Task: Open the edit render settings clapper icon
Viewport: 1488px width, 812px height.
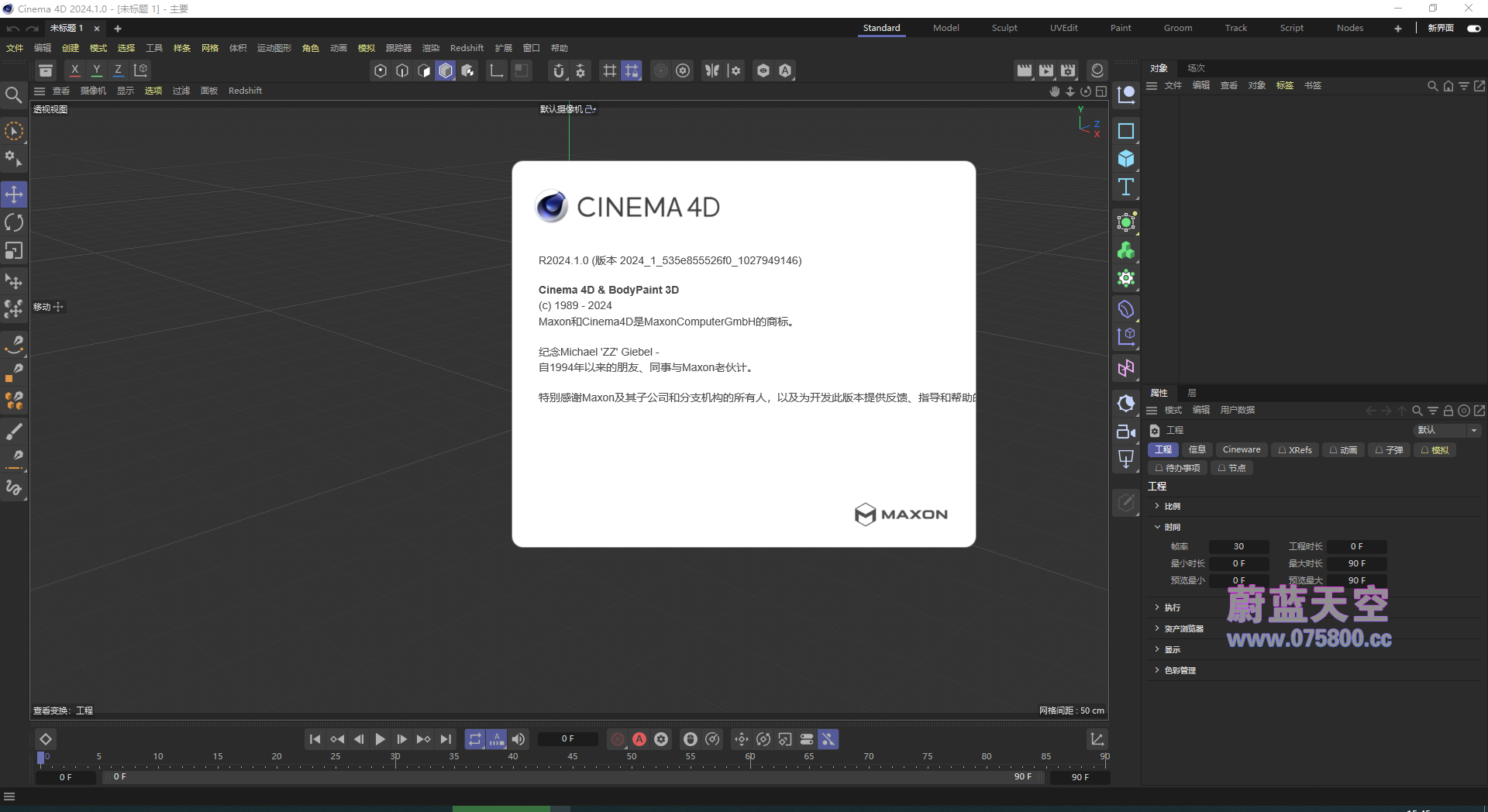Action: click(1069, 71)
